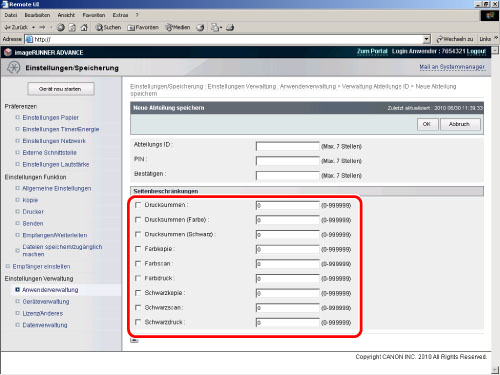The width and height of the screenshot is (500, 375).
Task: Open the Bearbeiten menu
Action: 37,15
